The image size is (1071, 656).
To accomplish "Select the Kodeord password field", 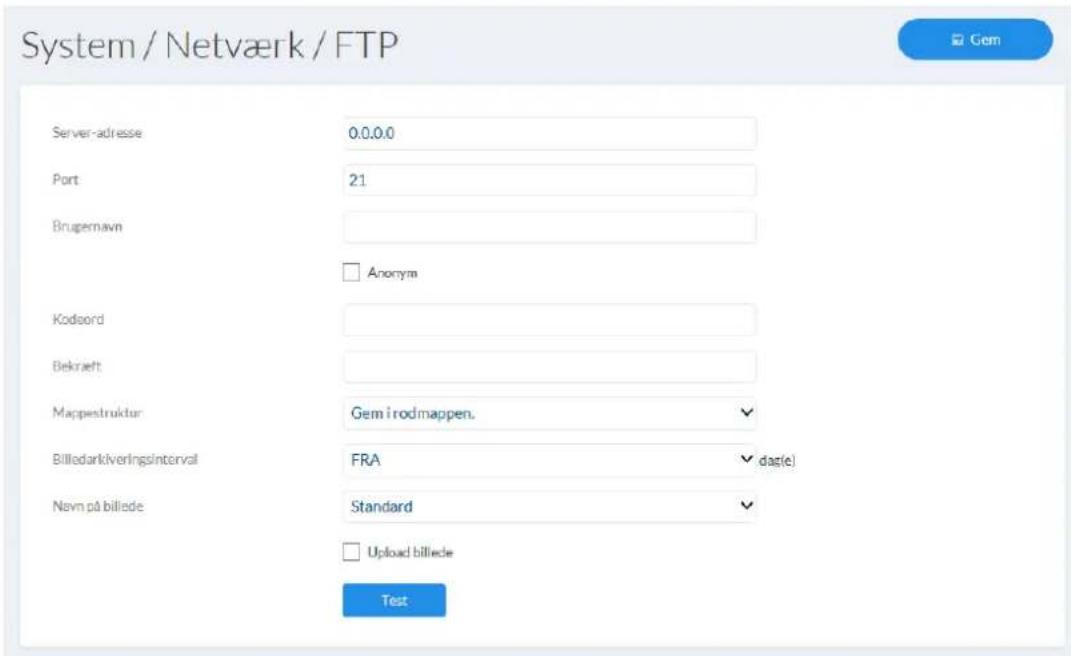I will point(550,320).
